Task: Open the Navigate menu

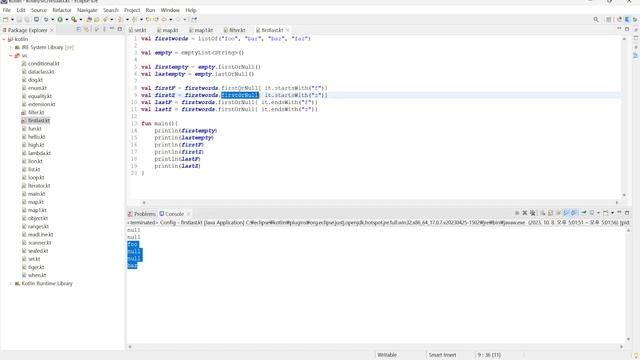Action: point(87,10)
